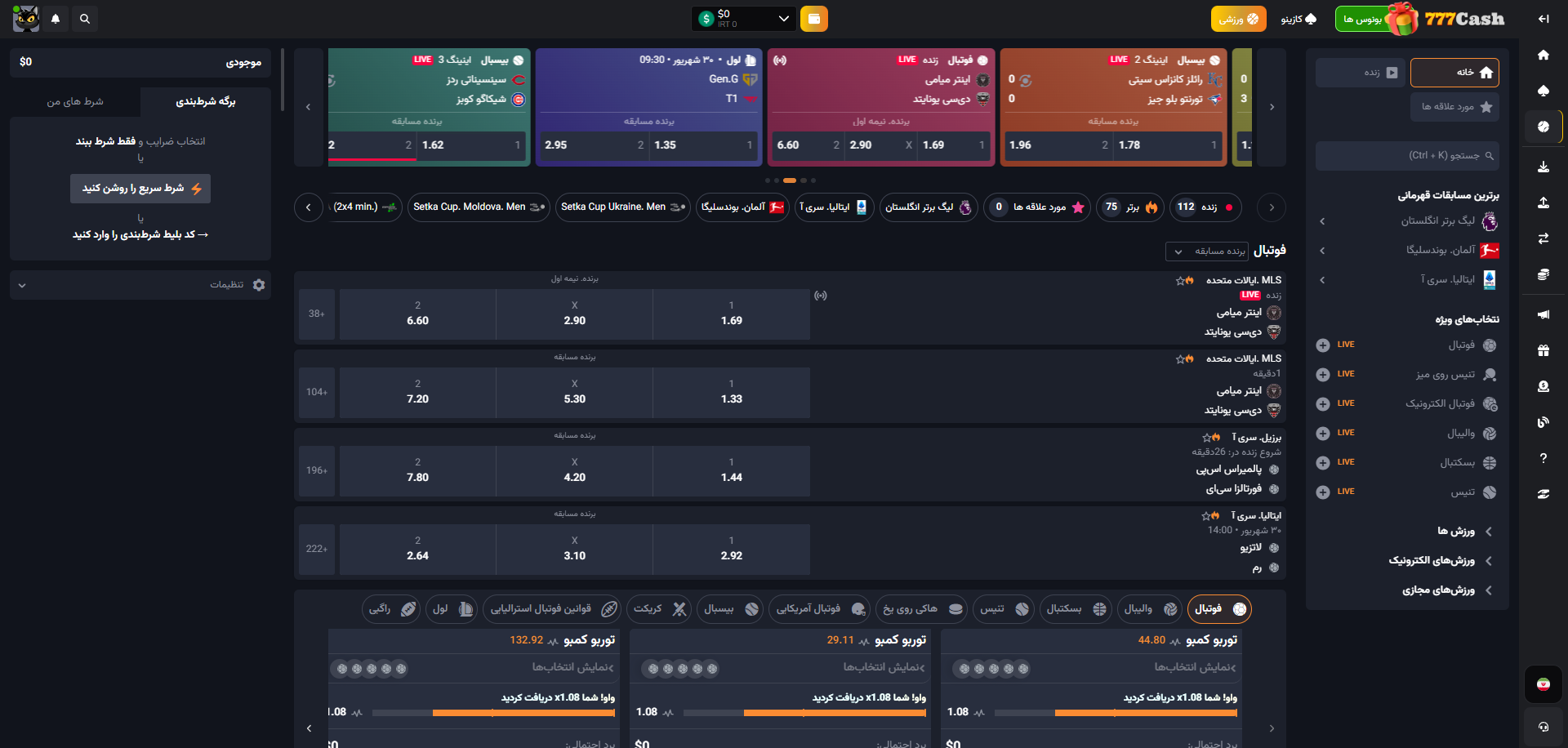This screenshot has width=1568, height=748.
Task: Turn on quick bet (شرط سریع)
Action: [x=140, y=189]
